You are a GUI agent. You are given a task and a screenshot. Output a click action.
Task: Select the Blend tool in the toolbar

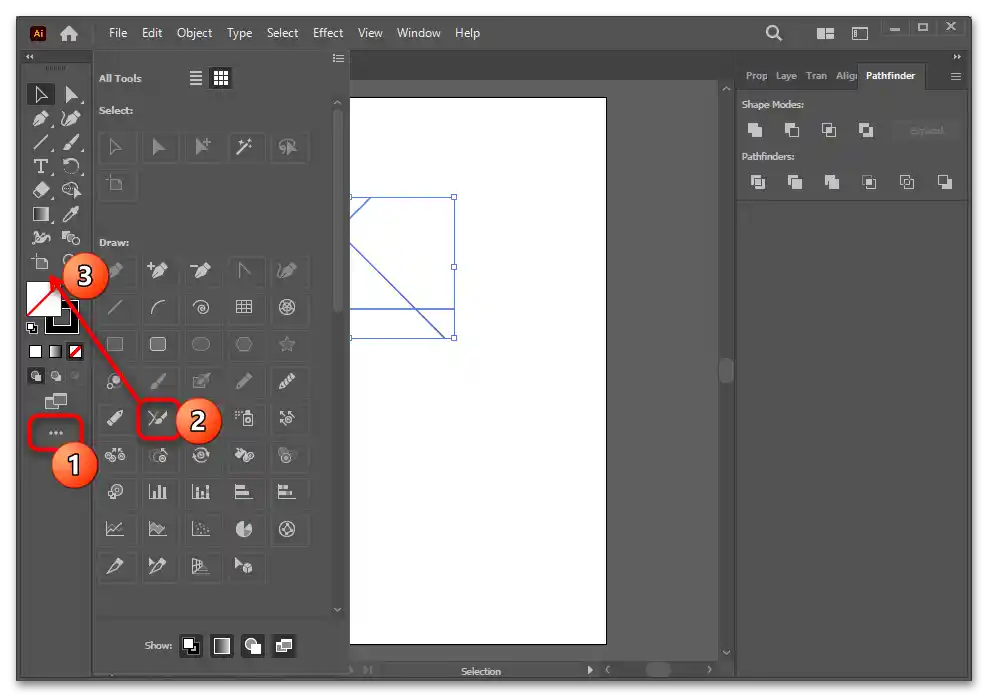click(x=71, y=238)
